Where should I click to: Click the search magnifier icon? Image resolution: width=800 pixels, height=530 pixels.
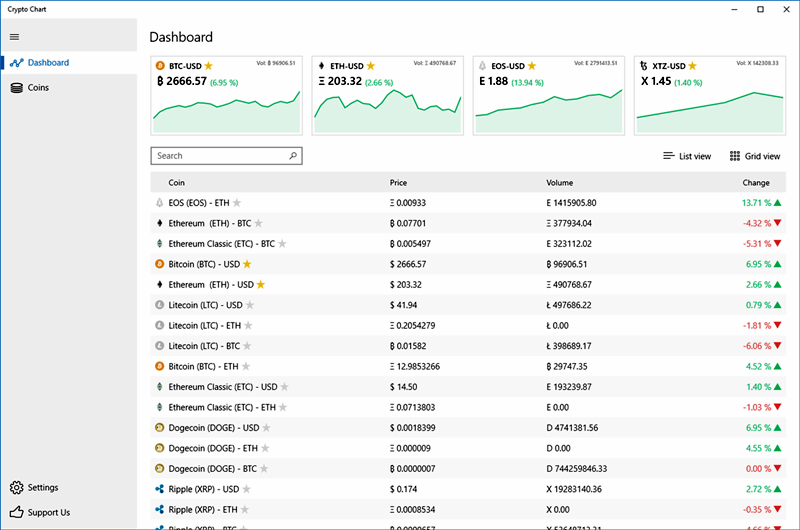(293, 156)
